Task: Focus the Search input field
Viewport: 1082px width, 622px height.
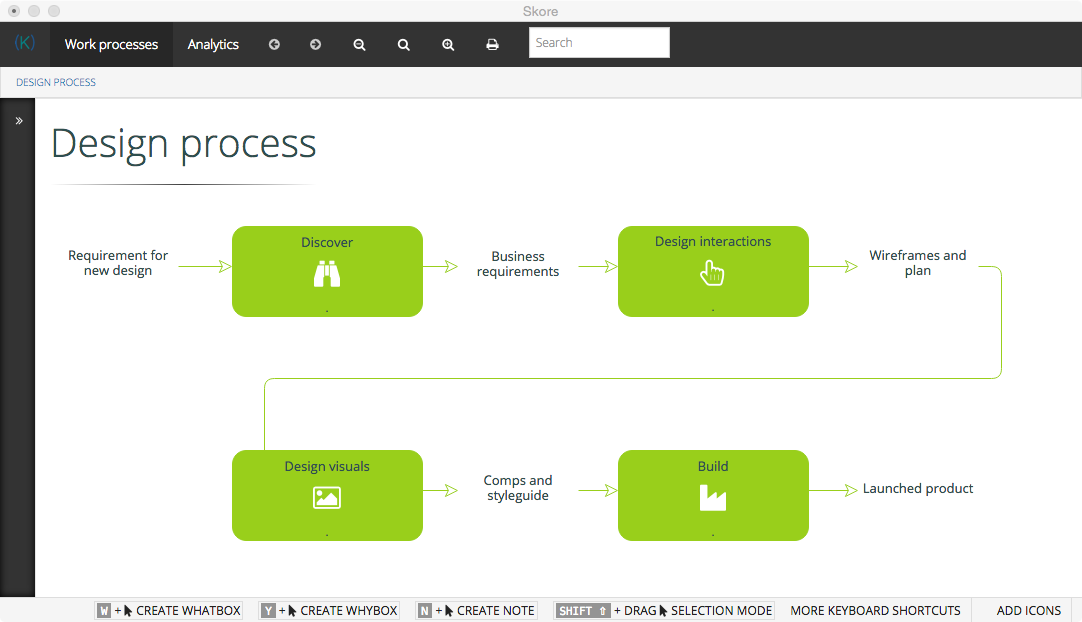Action: point(599,43)
